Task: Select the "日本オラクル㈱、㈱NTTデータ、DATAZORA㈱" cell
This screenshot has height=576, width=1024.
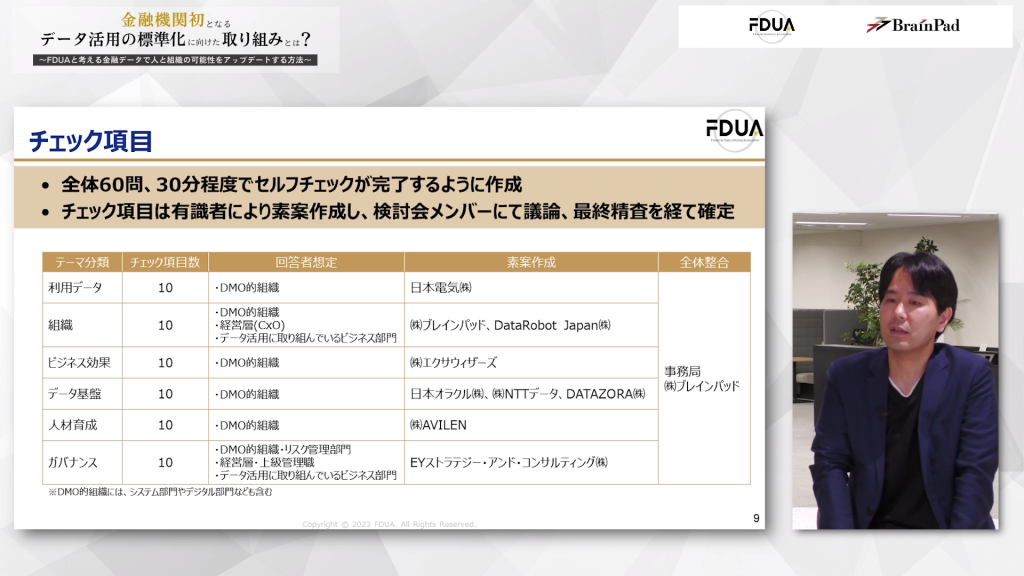Action: (x=531, y=394)
